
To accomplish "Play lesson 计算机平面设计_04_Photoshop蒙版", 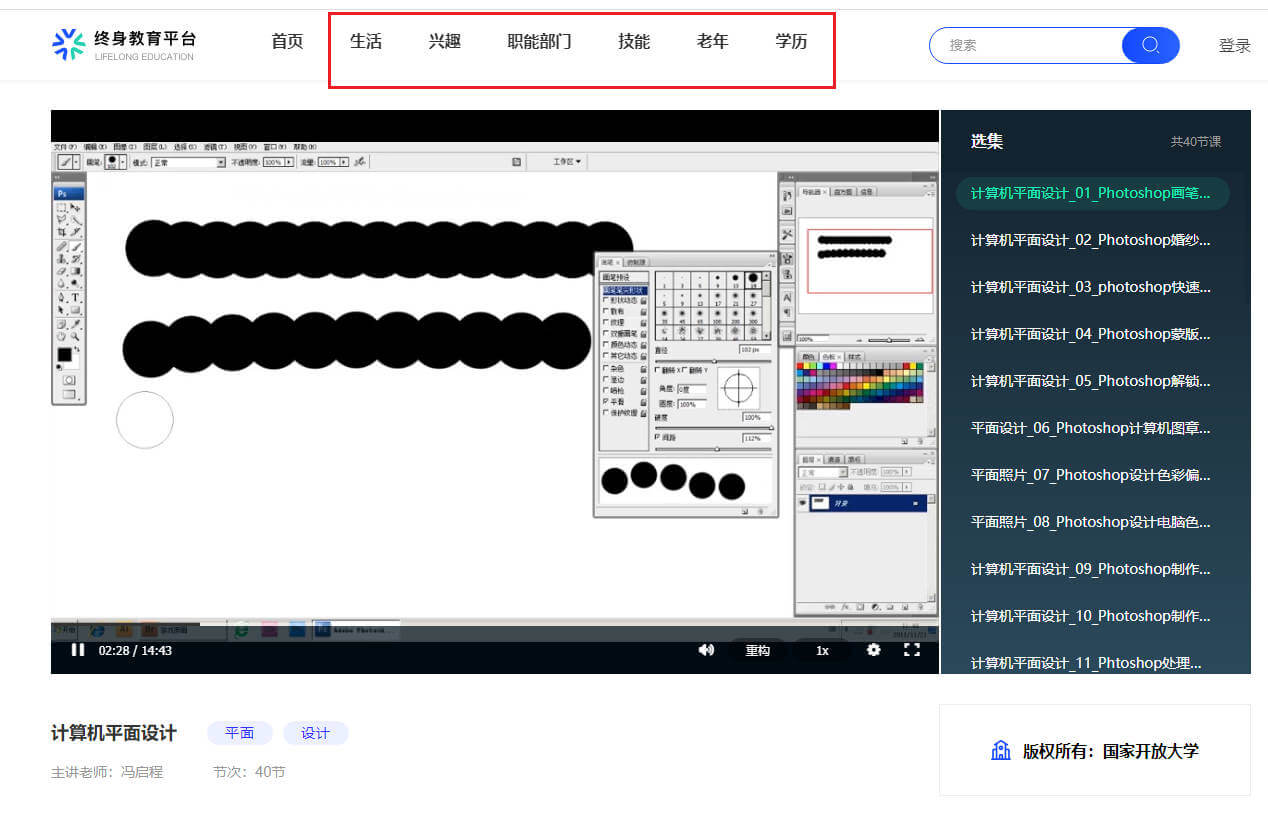I will point(1091,334).
